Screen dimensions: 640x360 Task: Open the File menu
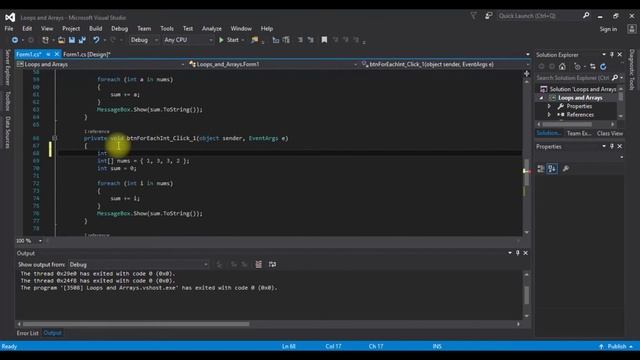click(x=9, y=29)
